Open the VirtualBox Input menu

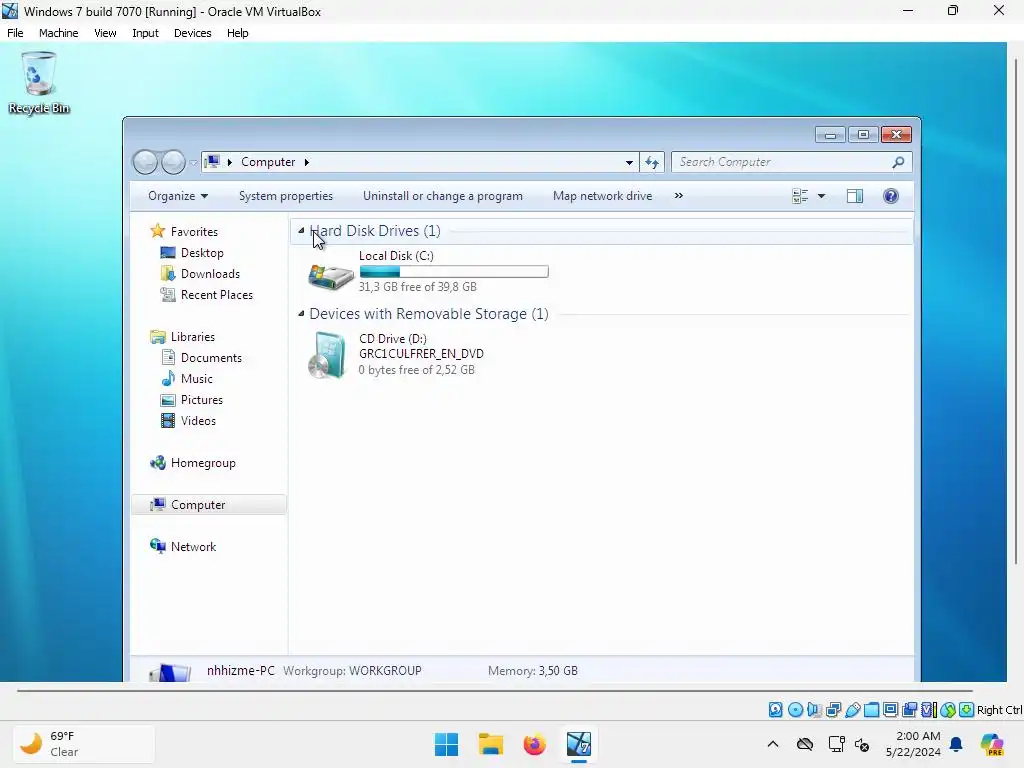tap(145, 33)
